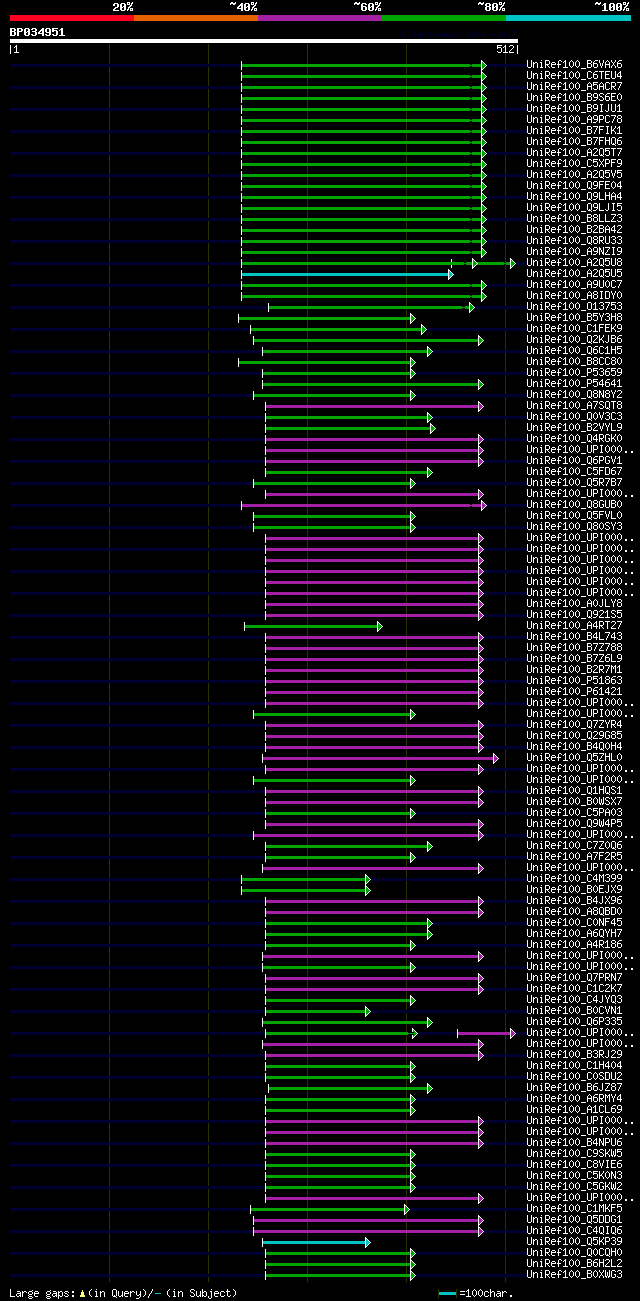Click label UniRef100_C4M399
The height and width of the screenshot is (1301, 640).
point(574,879)
